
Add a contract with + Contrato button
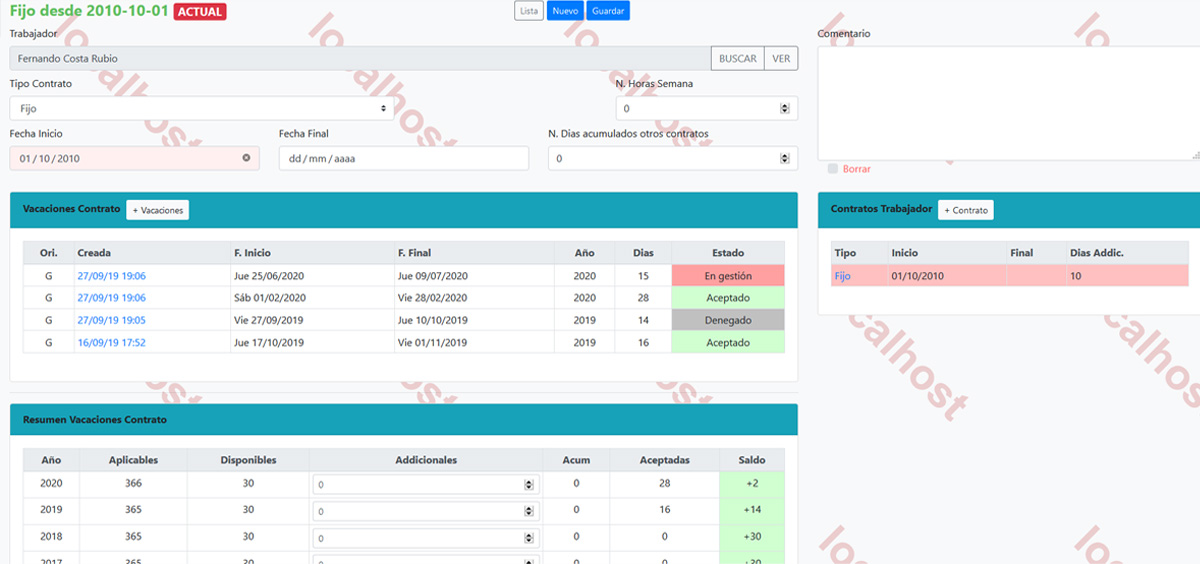click(x=966, y=210)
